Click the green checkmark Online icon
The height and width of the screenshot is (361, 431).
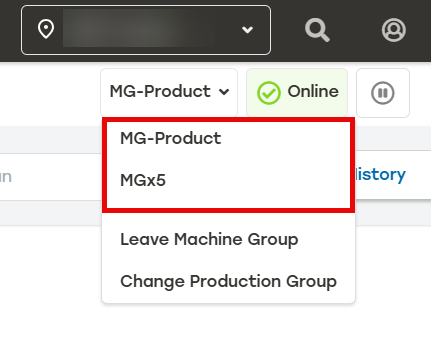(269, 93)
